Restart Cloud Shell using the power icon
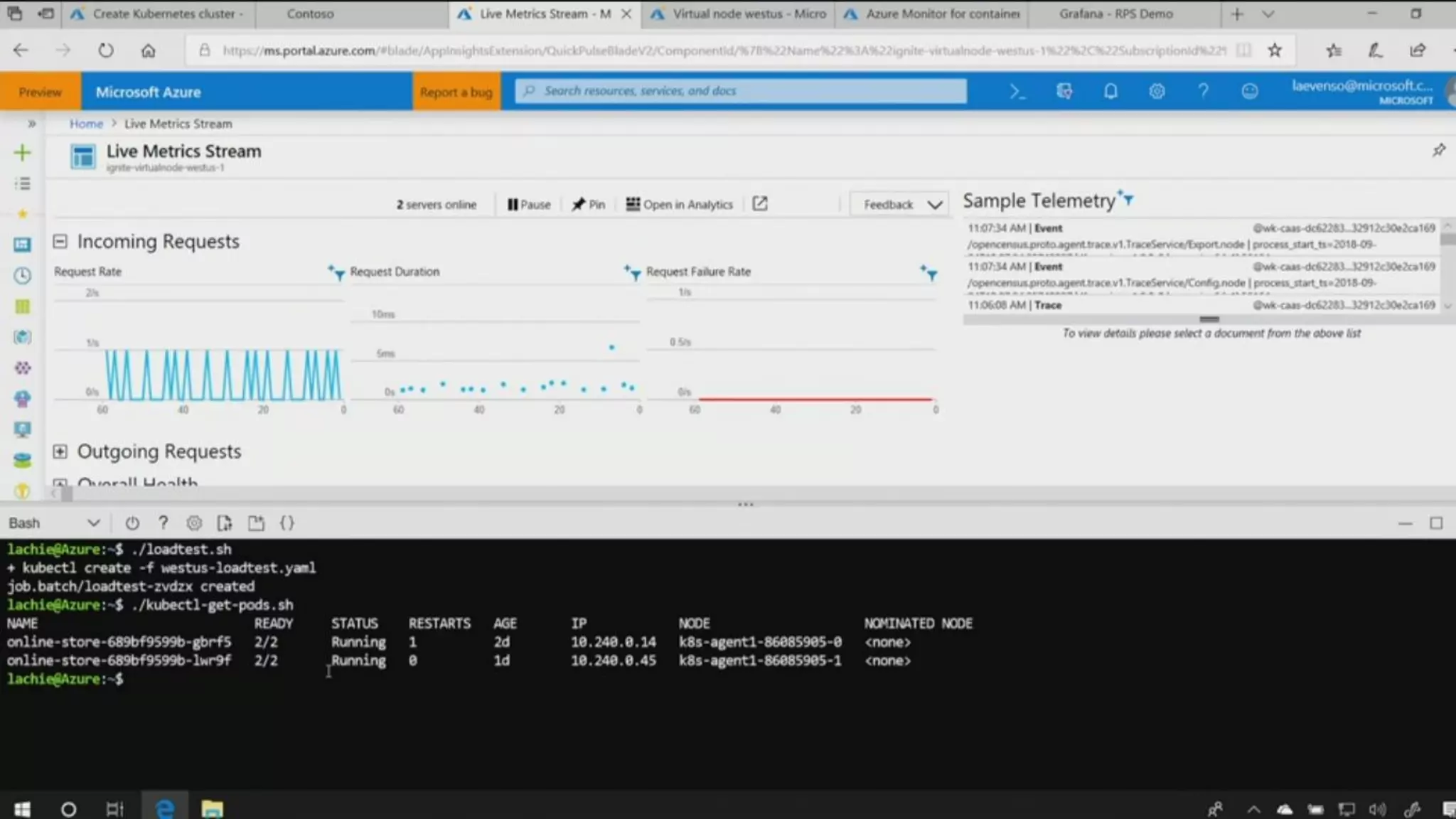The image size is (1456, 819). click(132, 524)
